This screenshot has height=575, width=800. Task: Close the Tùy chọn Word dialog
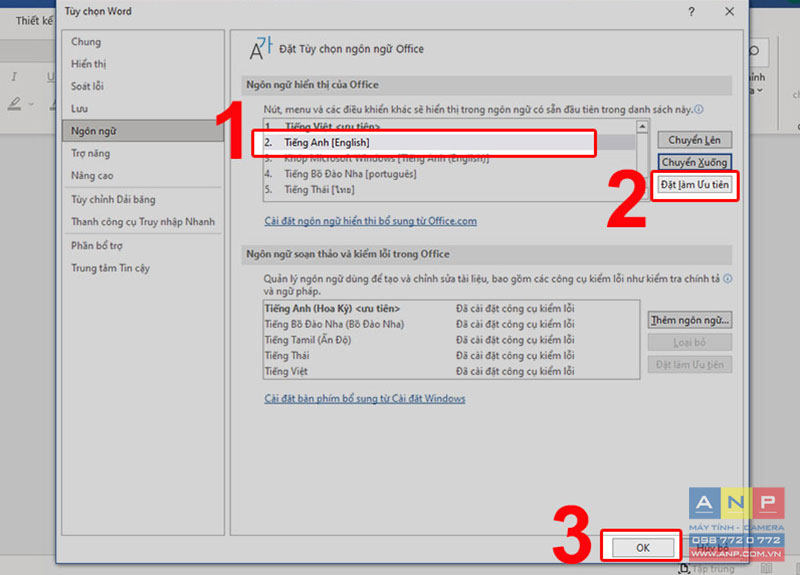pos(730,11)
